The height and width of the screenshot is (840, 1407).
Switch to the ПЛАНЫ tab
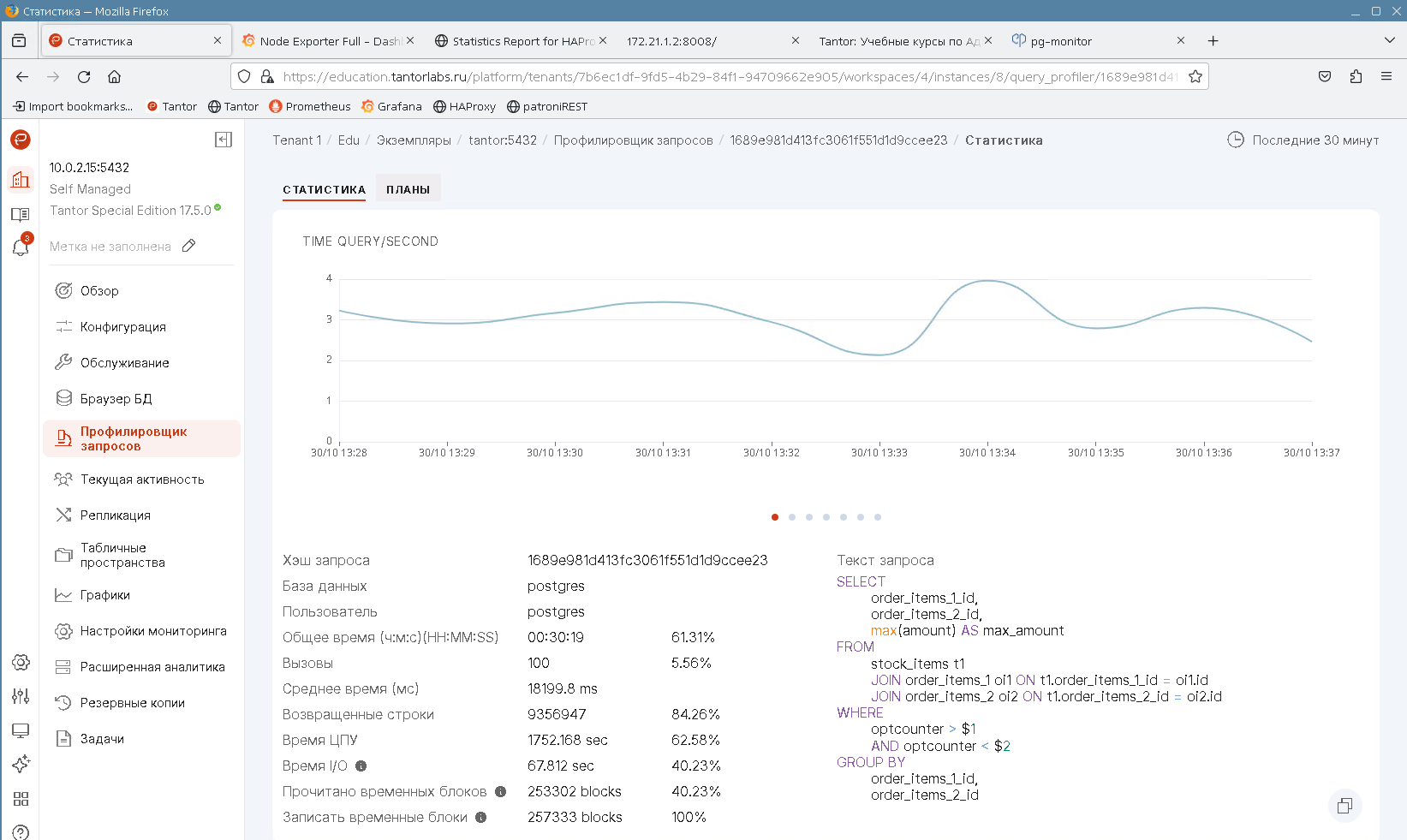point(408,189)
